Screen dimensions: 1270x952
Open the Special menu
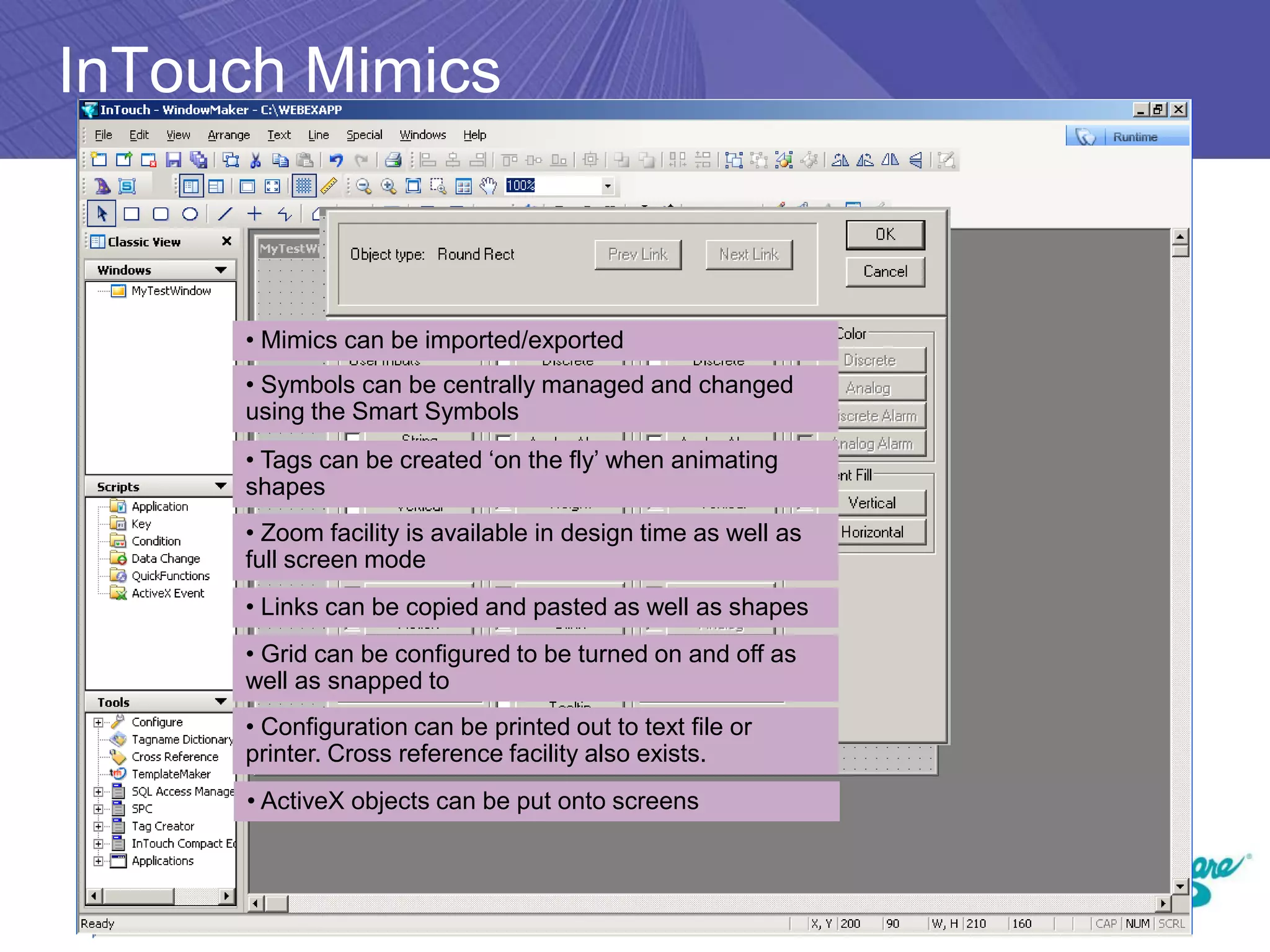364,135
